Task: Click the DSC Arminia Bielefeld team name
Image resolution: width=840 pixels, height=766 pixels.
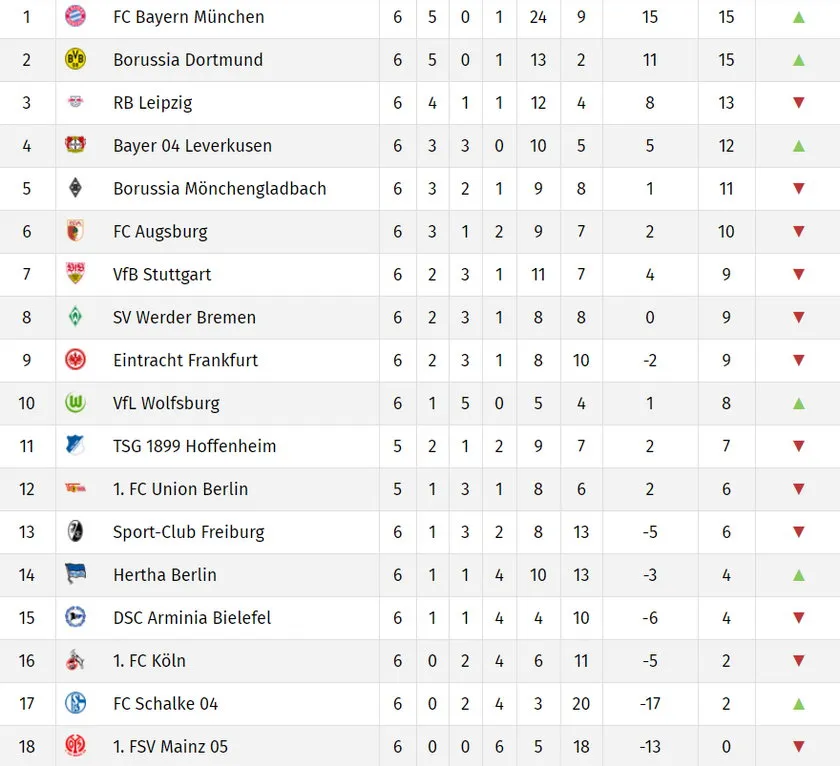Action: 193,618
